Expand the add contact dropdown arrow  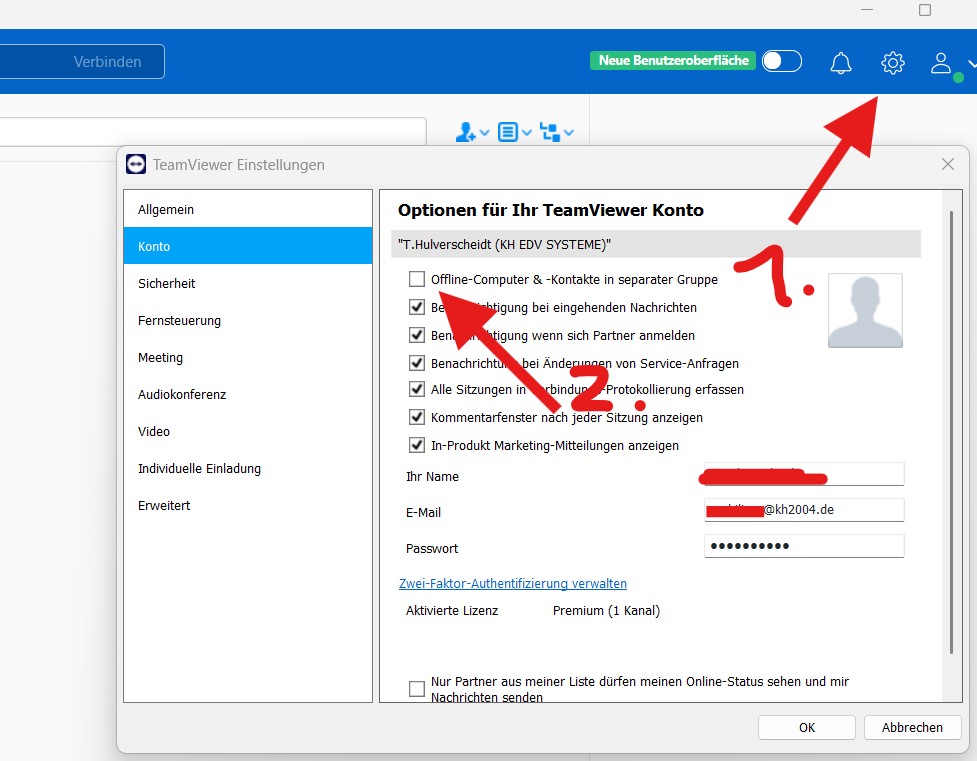pyautogui.click(x=485, y=132)
